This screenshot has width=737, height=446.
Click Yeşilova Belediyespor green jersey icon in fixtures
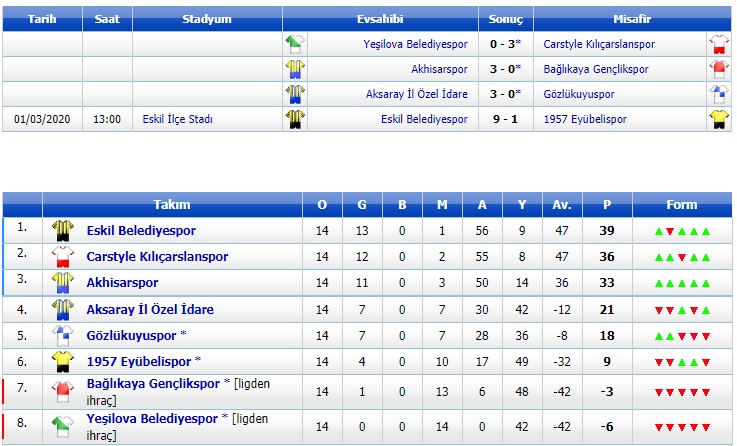[x=295, y=44]
